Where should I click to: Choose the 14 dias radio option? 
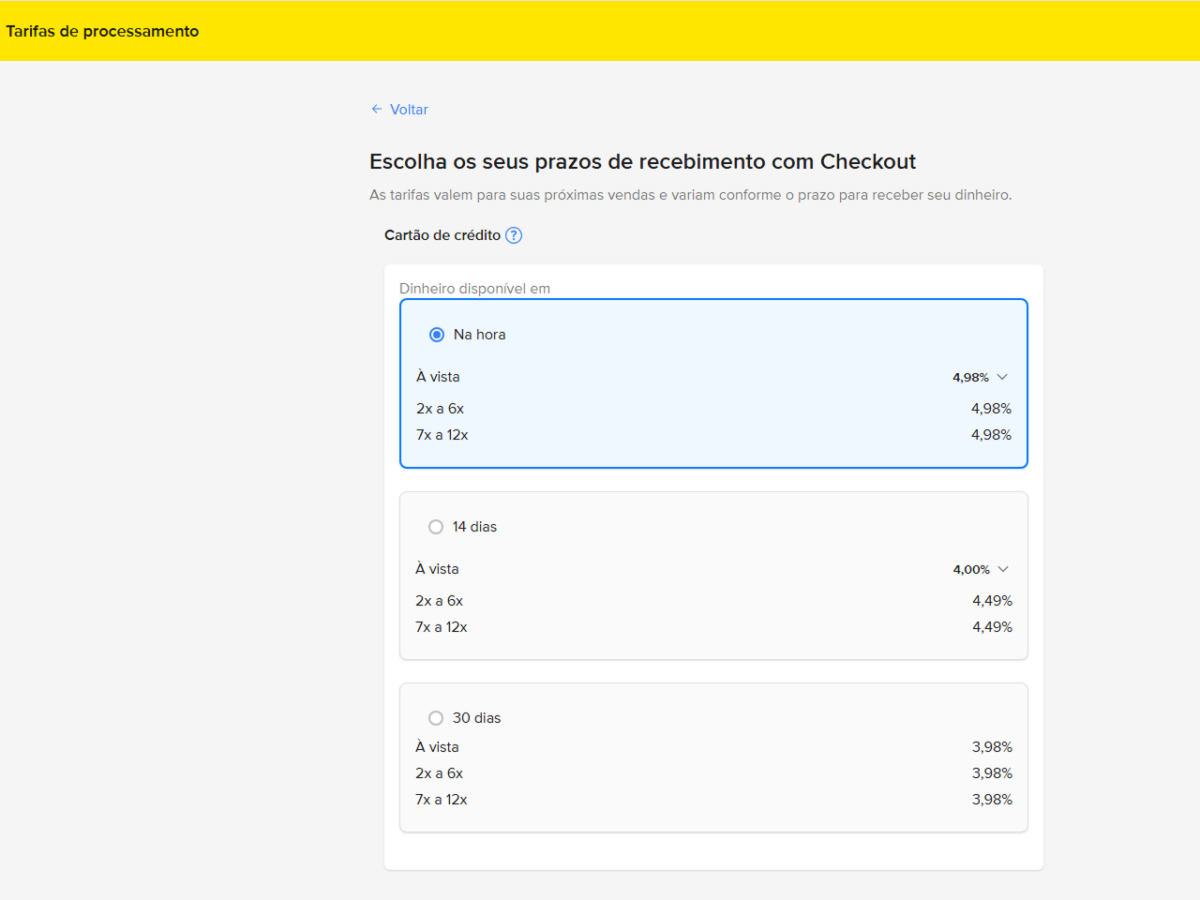(x=436, y=527)
